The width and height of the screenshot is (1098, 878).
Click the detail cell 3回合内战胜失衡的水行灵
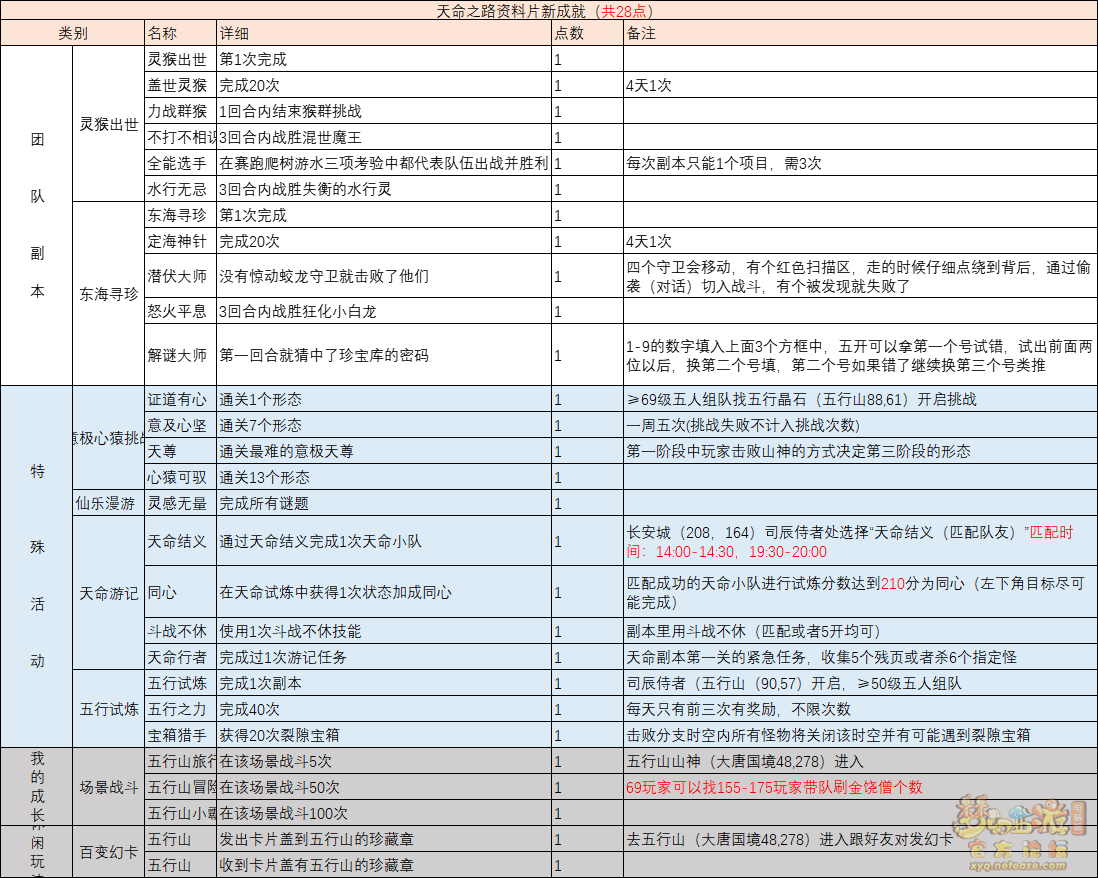click(x=384, y=189)
